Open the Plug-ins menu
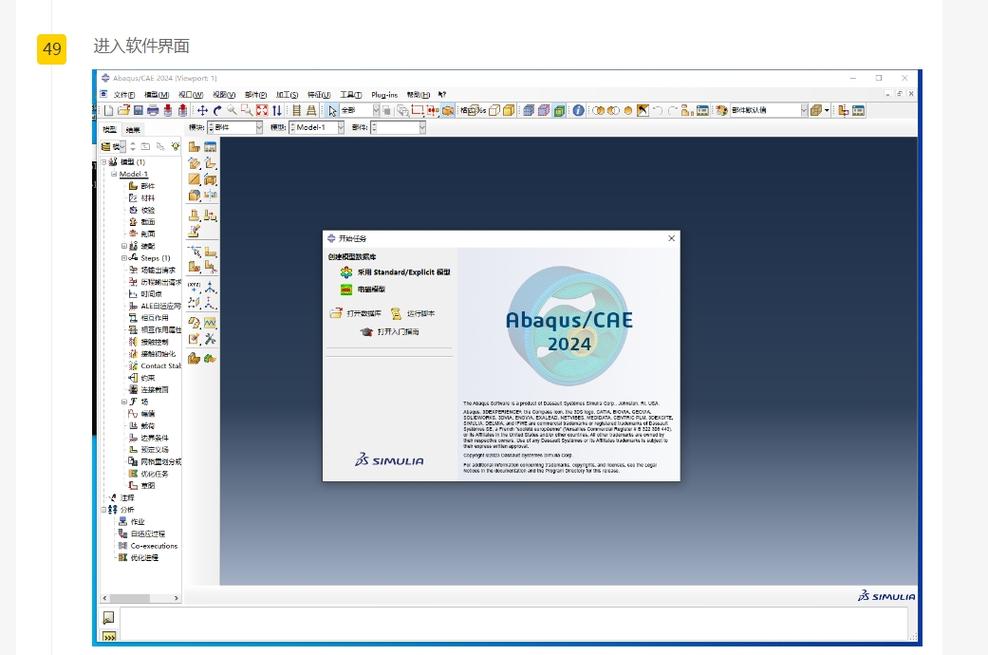 tap(384, 94)
